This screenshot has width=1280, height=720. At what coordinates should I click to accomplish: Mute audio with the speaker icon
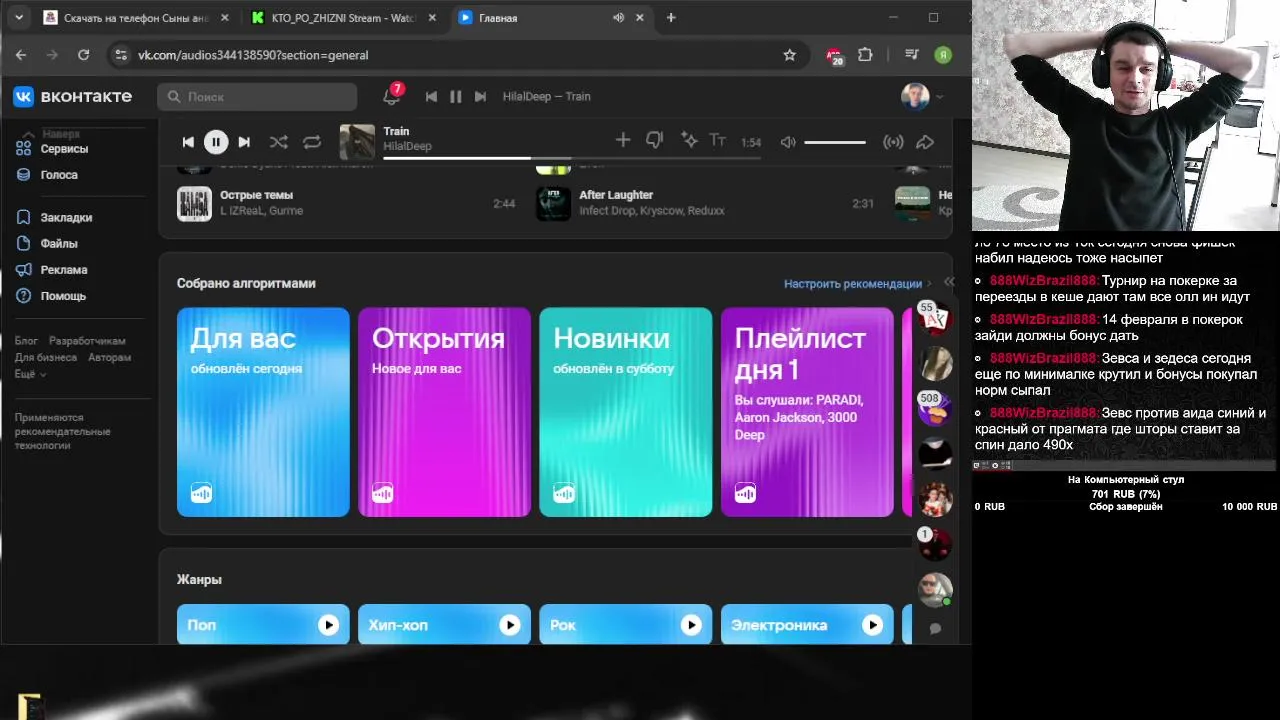[788, 142]
